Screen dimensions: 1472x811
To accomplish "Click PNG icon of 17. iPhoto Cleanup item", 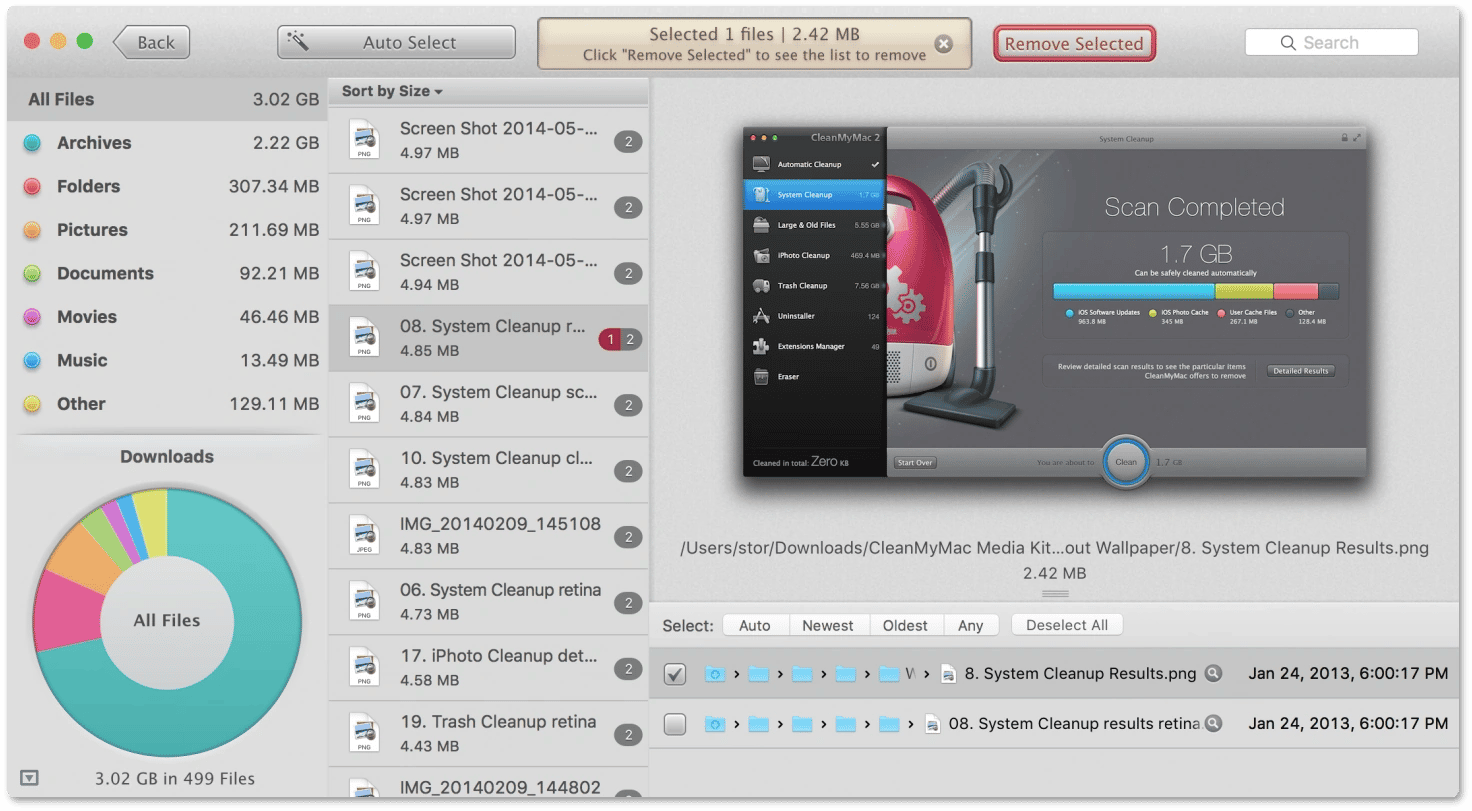I will pyautogui.click(x=364, y=668).
